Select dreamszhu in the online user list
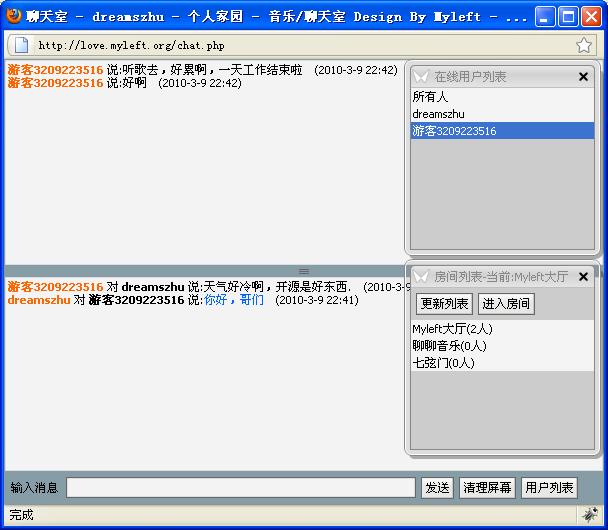The width and height of the screenshot is (608, 530). pos(502,114)
